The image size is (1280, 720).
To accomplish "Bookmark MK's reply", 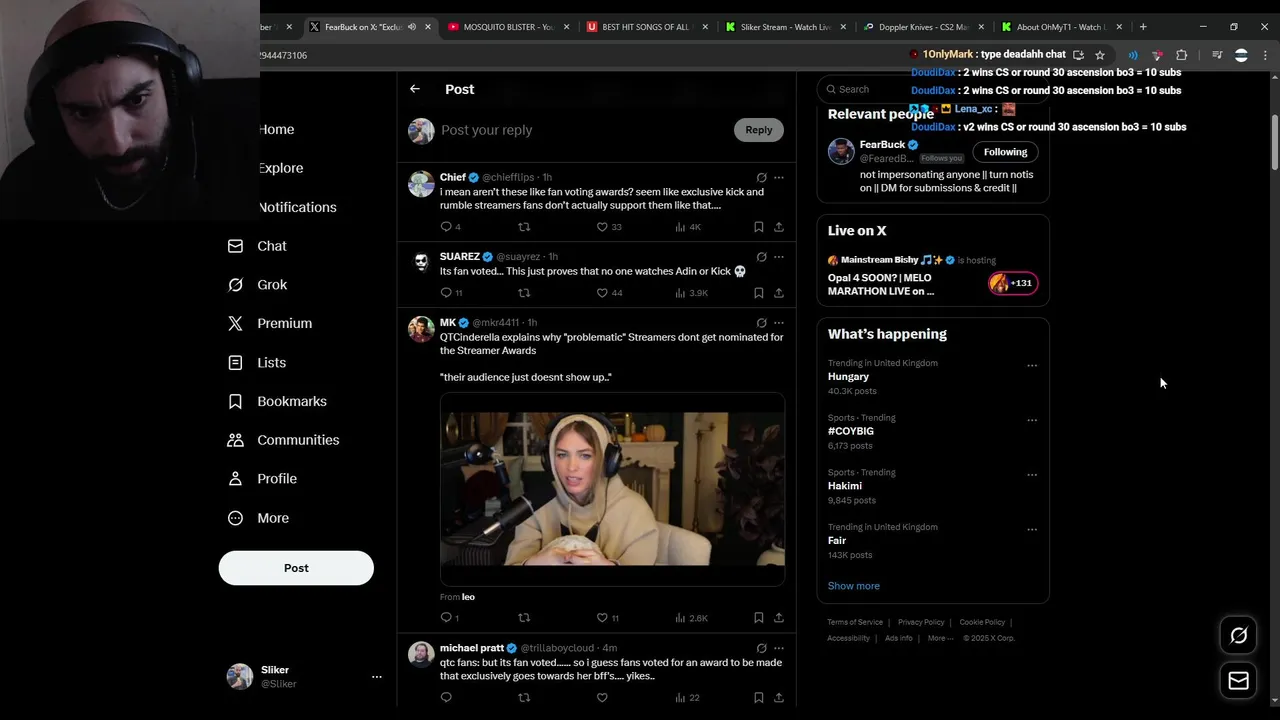I will click(759, 618).
